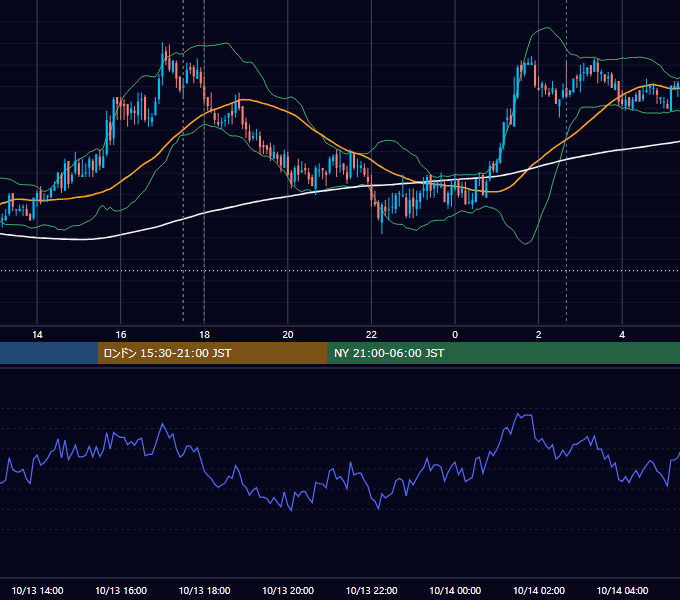Click the NY 21:00-06:00 JST session bar
680x600 pixels.
[503, 353]
